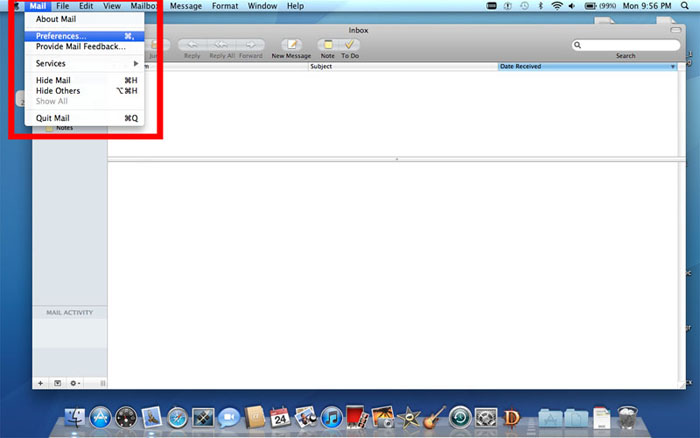700x438 pixels.
Task: Open Time Machine from the Dock
Action: [460, 418]
